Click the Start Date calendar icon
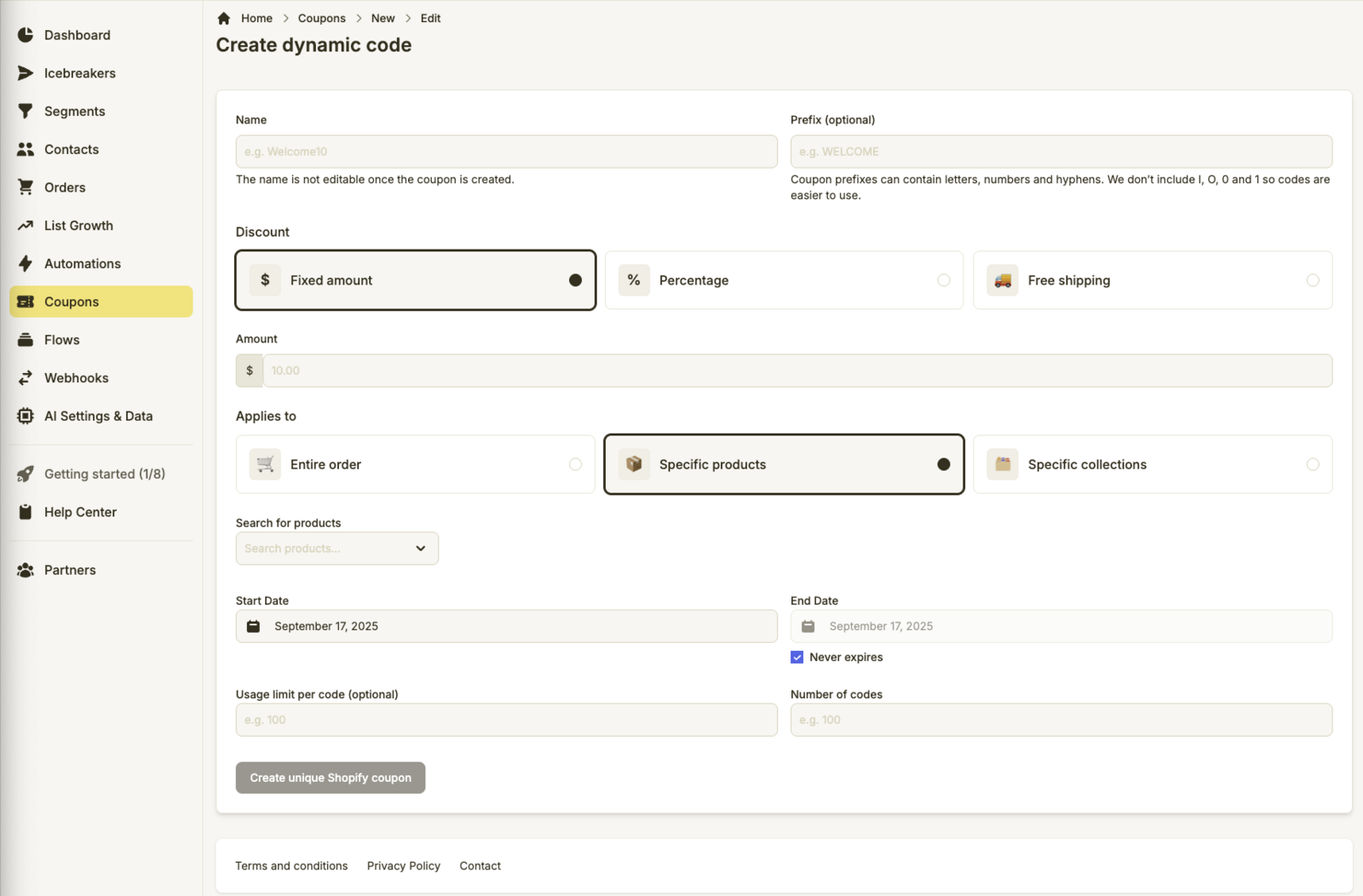The width and height of the screenshot is (1363, 896). [253, 626]
